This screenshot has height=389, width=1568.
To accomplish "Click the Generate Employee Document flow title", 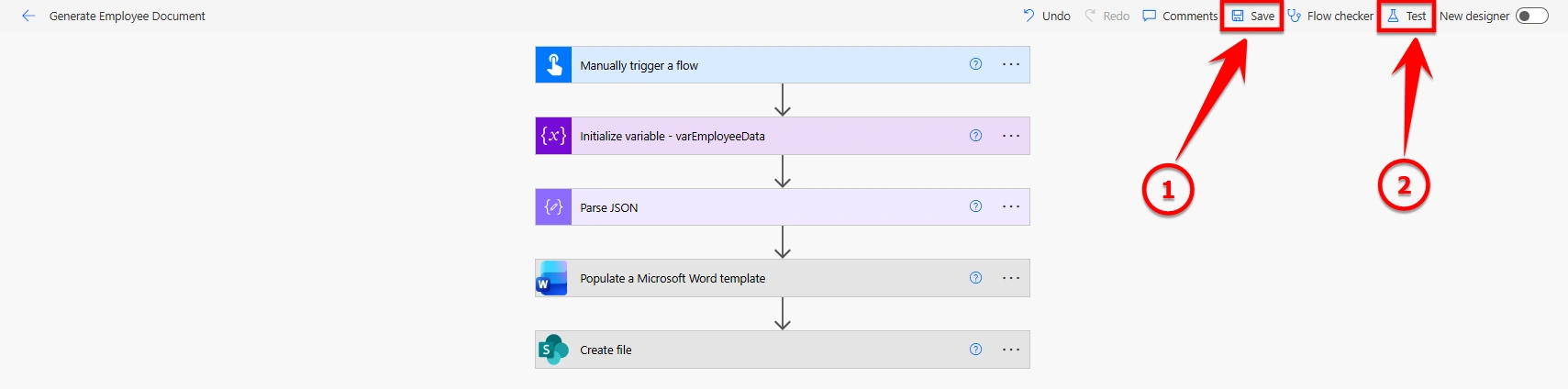I will pyautogui.click(x=128, y=16).
